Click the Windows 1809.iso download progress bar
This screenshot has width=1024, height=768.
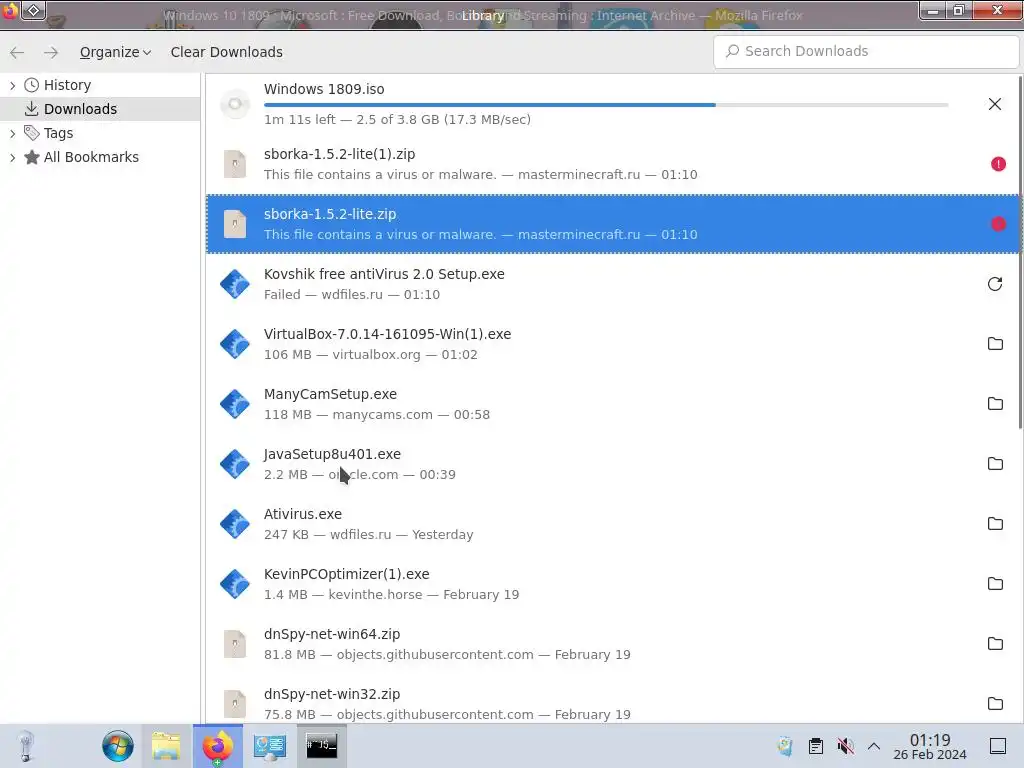(605, 104)
